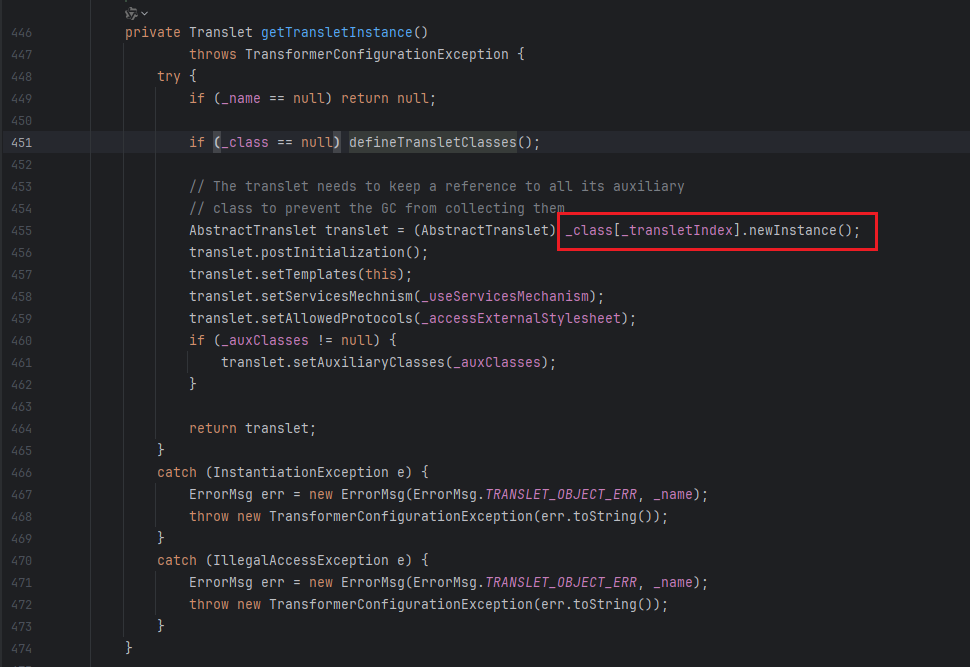Click gutter line number 455
This screenshot has width=970, height=667.
(x=21, y=230)
